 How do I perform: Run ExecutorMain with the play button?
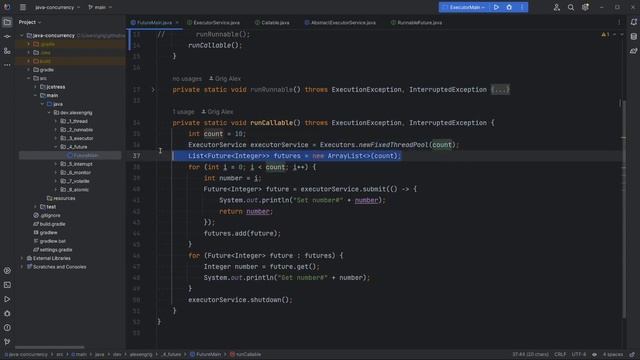496,7
